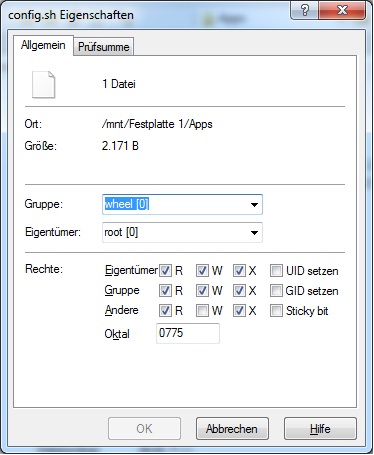This screenshot has width=374, height=455.
Task: Click the '1 Datei' text
Action: coord(119,84)
